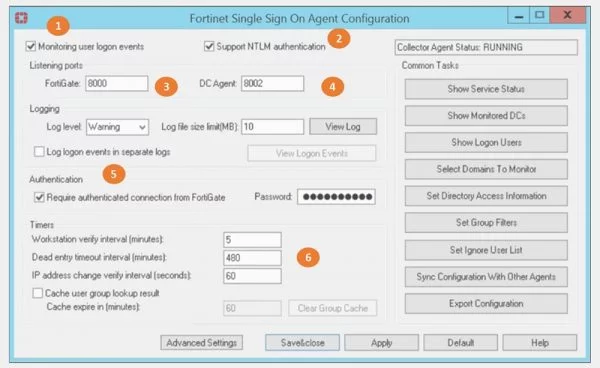Click Set Ignore User List button
600x368 pixels.
(x=486, y=250)
